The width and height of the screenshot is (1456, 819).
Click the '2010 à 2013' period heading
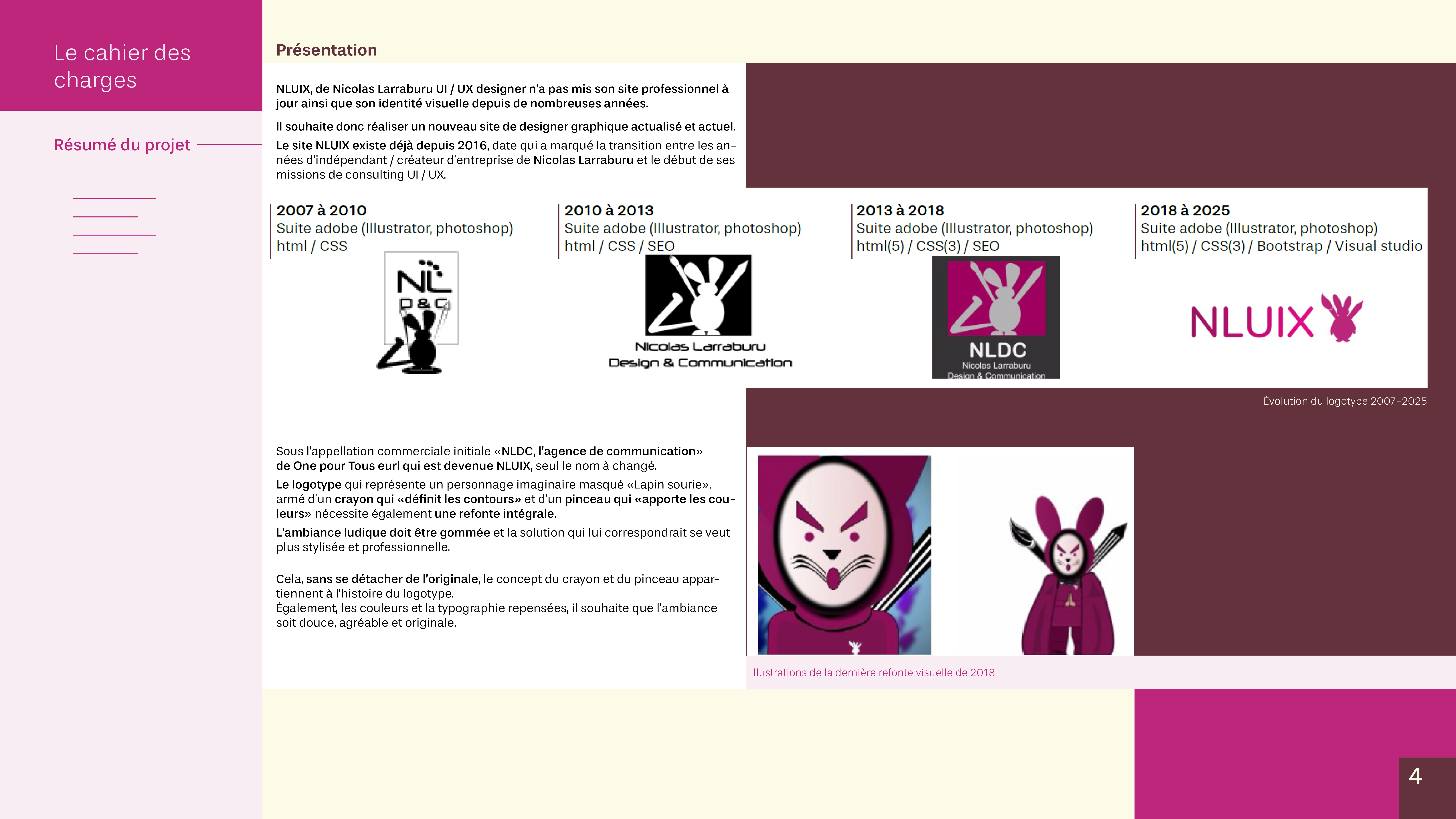[609, 210]
